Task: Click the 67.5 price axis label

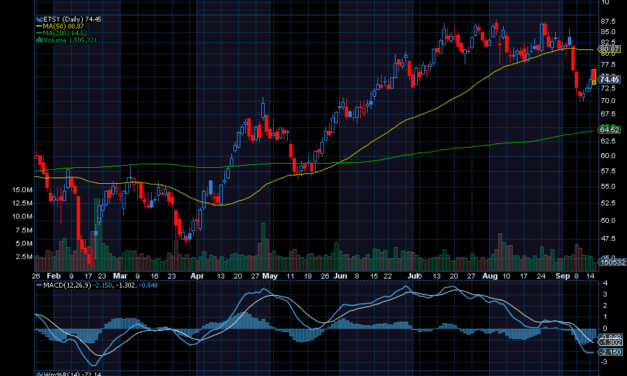Action: 608,114
